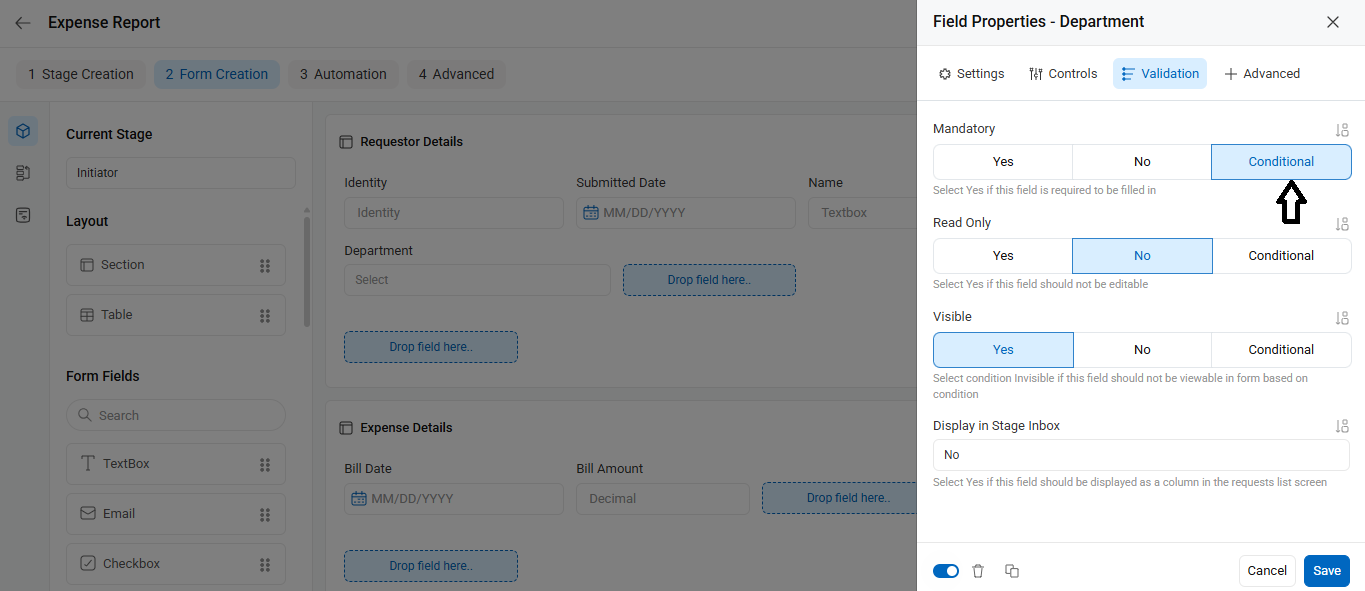This screenshot has height=591, width=1365.
Task: Grab the drag handle of Email
Action: click(x=265, y=514)
